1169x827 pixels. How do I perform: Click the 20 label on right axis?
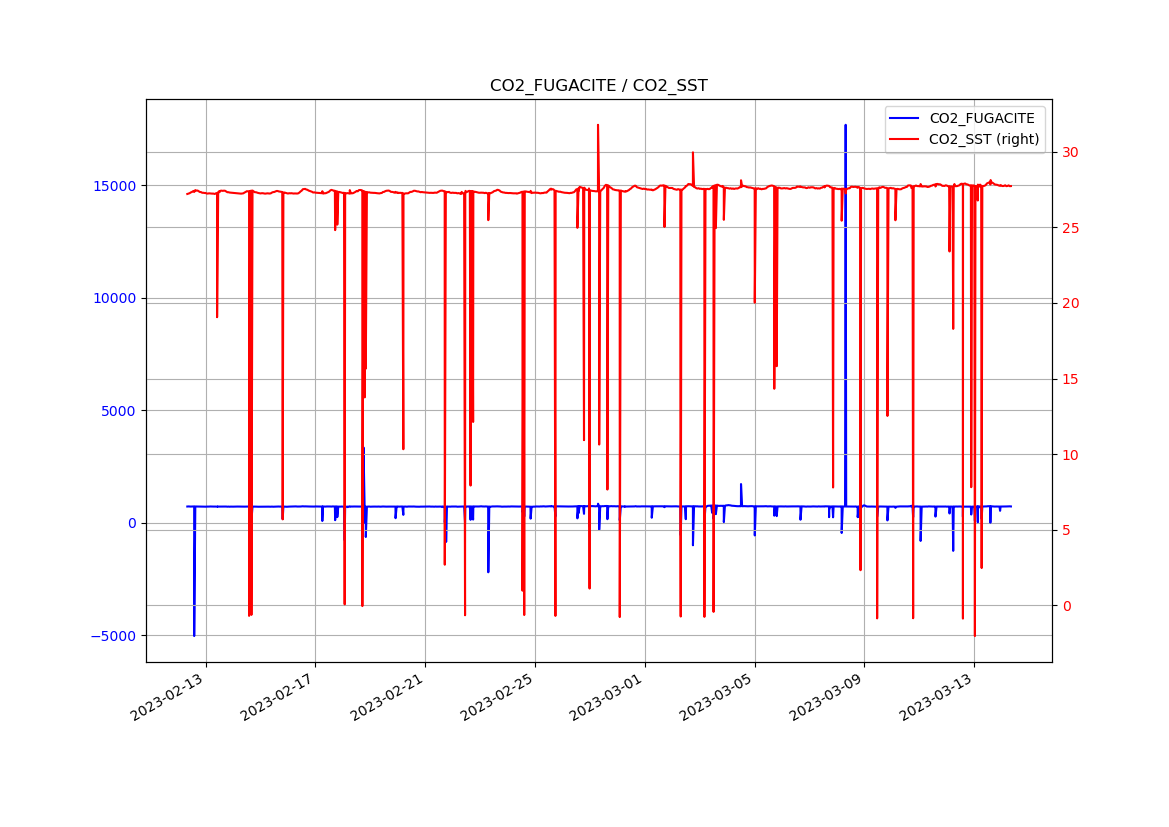coord(1071,304)
